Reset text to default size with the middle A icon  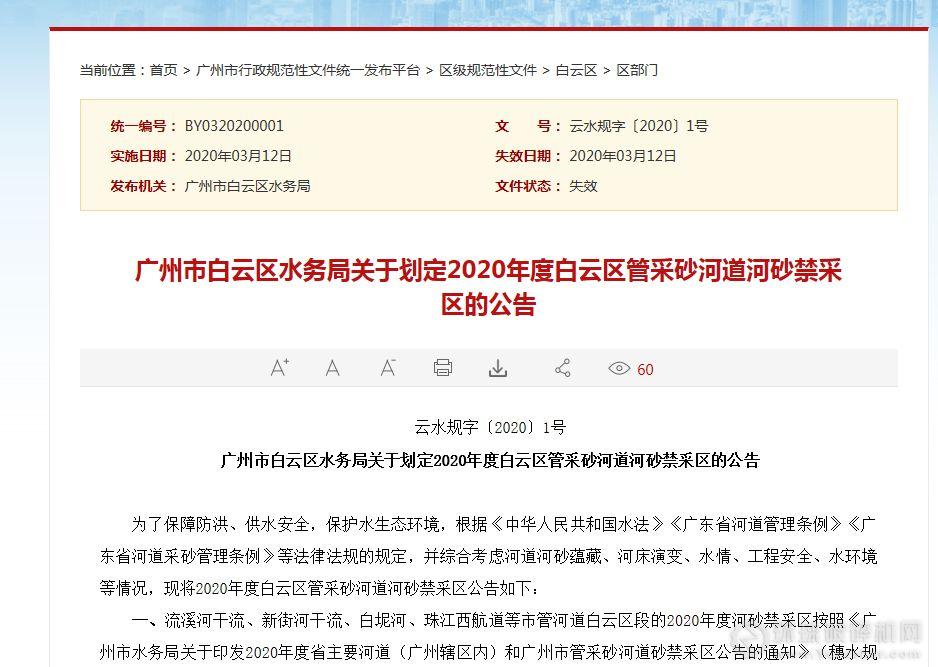point(333,368)
